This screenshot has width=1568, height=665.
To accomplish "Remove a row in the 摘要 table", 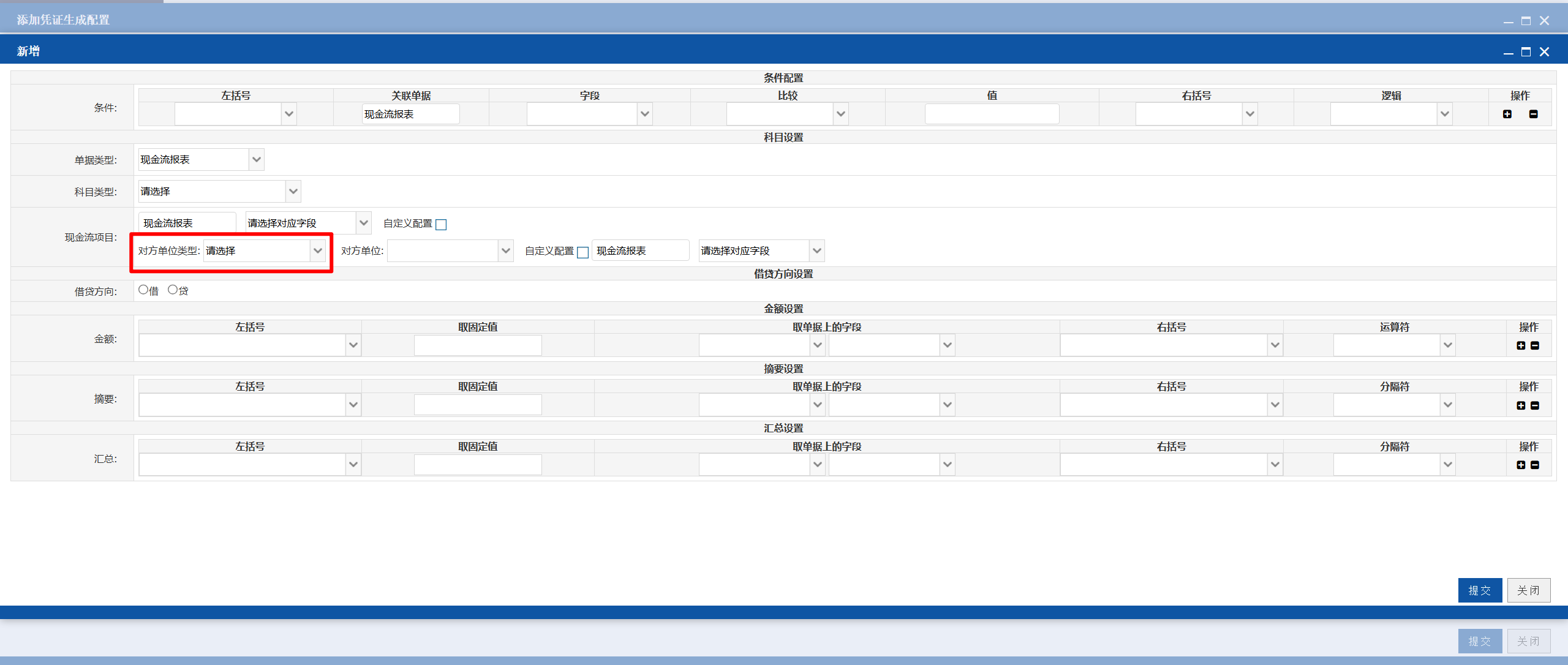I will click(x=1535, y=405).
